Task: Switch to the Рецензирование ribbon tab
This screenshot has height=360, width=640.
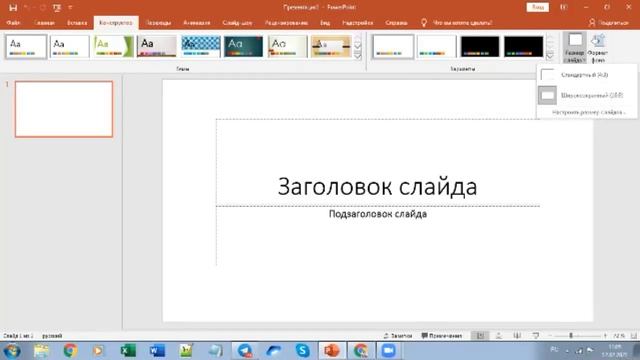Action: (287, 23)
